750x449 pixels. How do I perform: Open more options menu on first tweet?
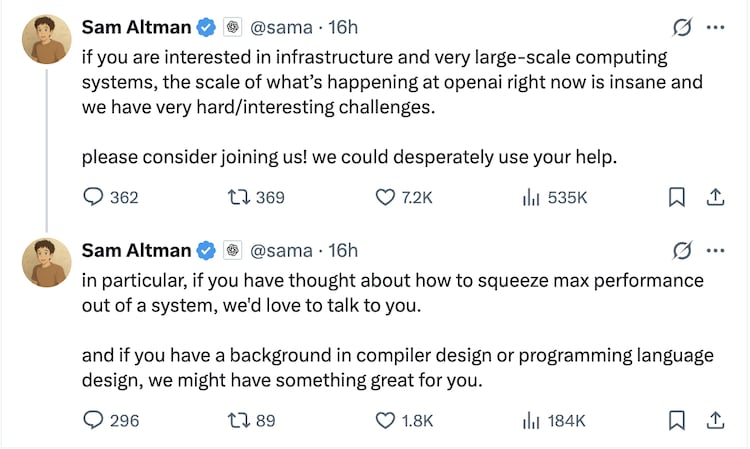[x=715, y=26]
